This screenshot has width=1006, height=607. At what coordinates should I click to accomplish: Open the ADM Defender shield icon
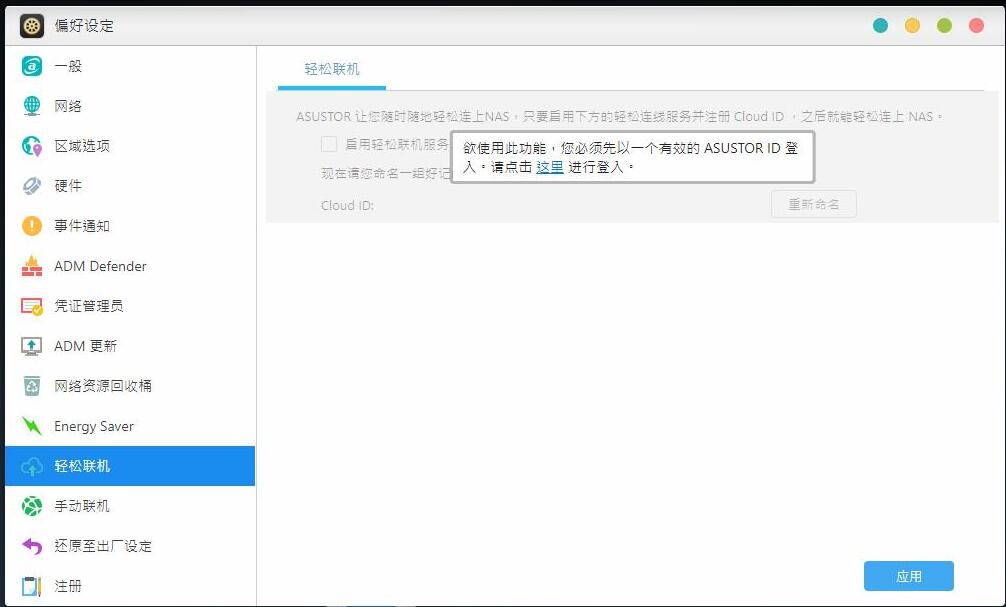click(30, 266)
